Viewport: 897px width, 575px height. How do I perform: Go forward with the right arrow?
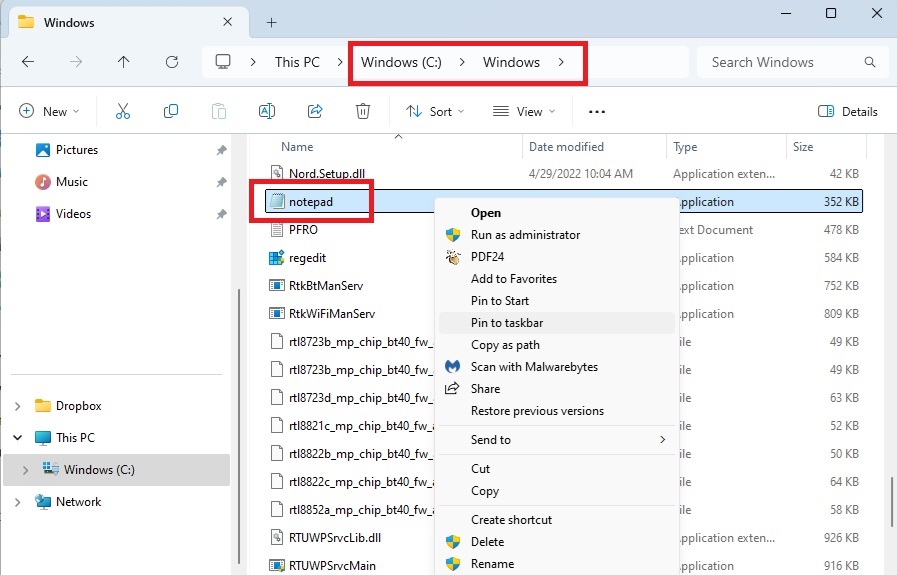[76, 62]
